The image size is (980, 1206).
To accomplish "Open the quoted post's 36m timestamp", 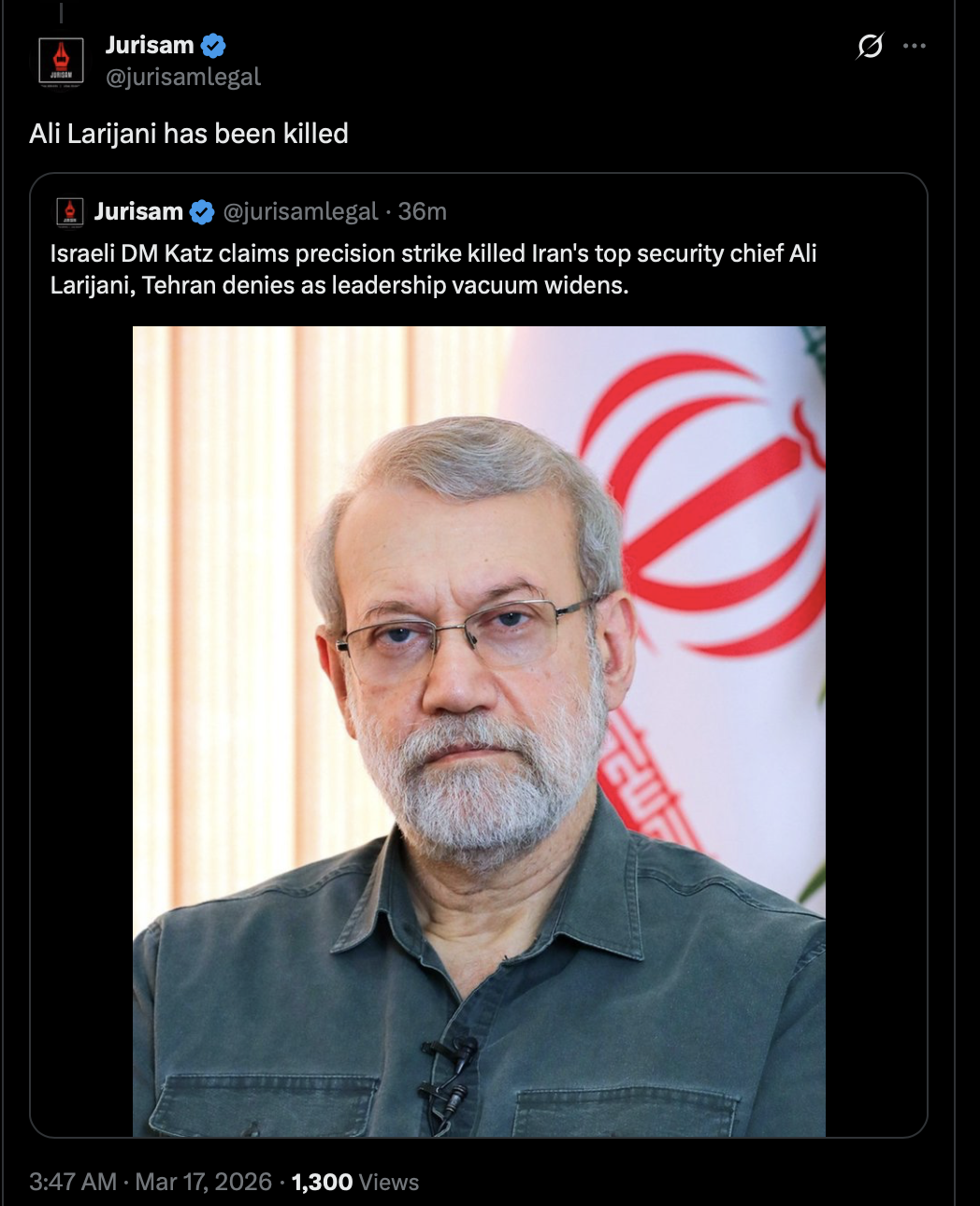I will coord(423,212).
